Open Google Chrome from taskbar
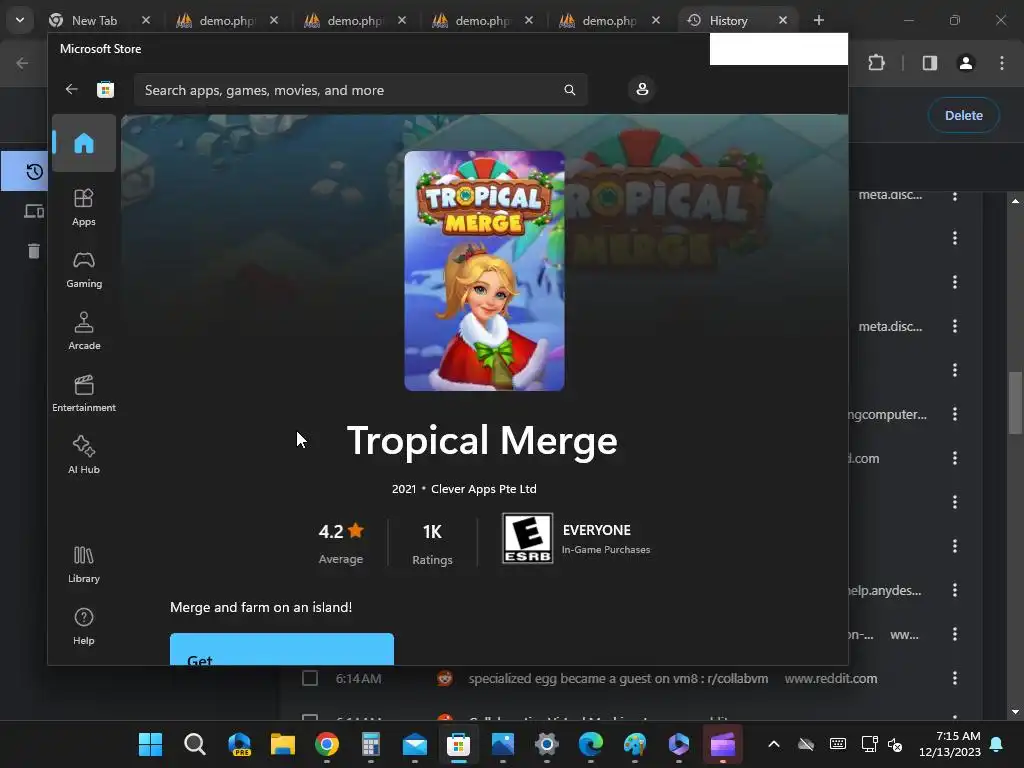The height and width of the screenshot is (768, 1024). pyautogui.click(x=327, y=744)
